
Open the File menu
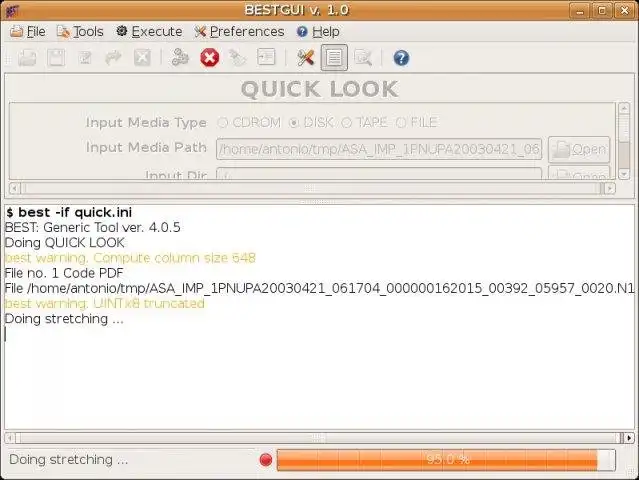pos(28,32)
